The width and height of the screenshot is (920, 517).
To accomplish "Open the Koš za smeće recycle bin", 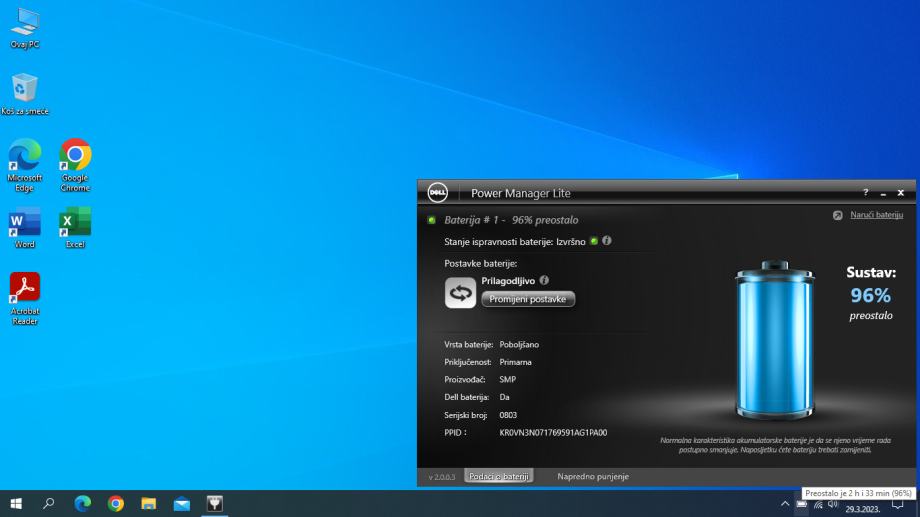I will (x=24, y=93).
